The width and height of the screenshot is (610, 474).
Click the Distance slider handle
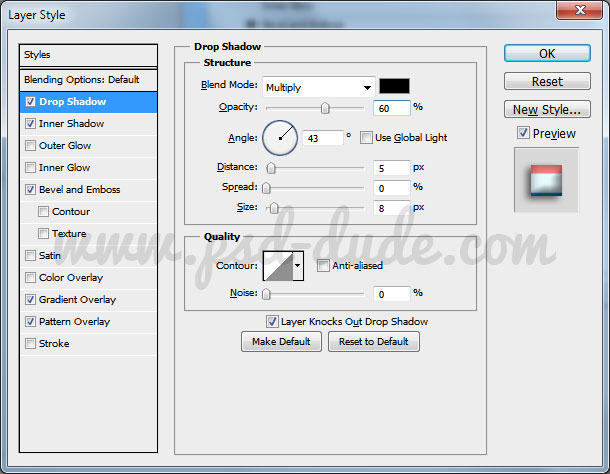[x=271, y=168]
